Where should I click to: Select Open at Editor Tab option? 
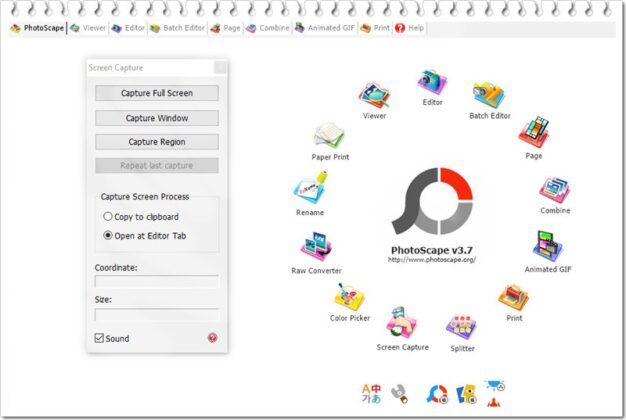click(145, 236)
